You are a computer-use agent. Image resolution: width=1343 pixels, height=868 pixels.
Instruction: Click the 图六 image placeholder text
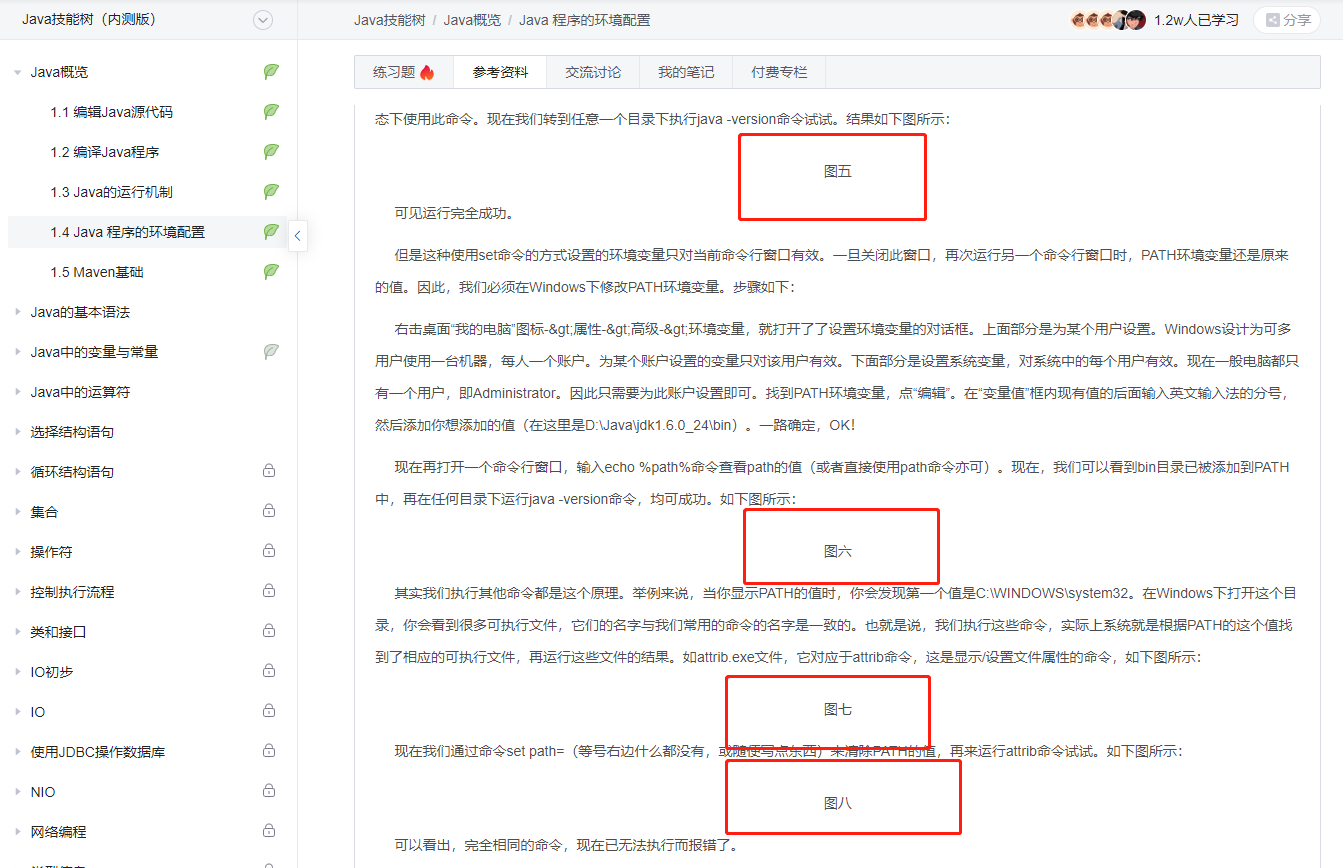(838, 551)
